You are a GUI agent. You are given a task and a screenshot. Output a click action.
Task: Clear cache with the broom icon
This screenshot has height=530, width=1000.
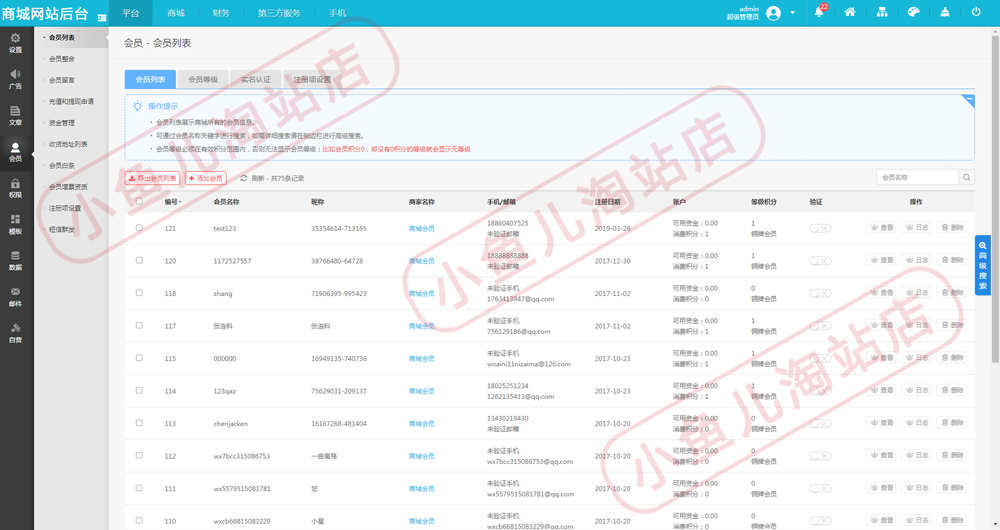pyautogui.click(x=945, y=11)
